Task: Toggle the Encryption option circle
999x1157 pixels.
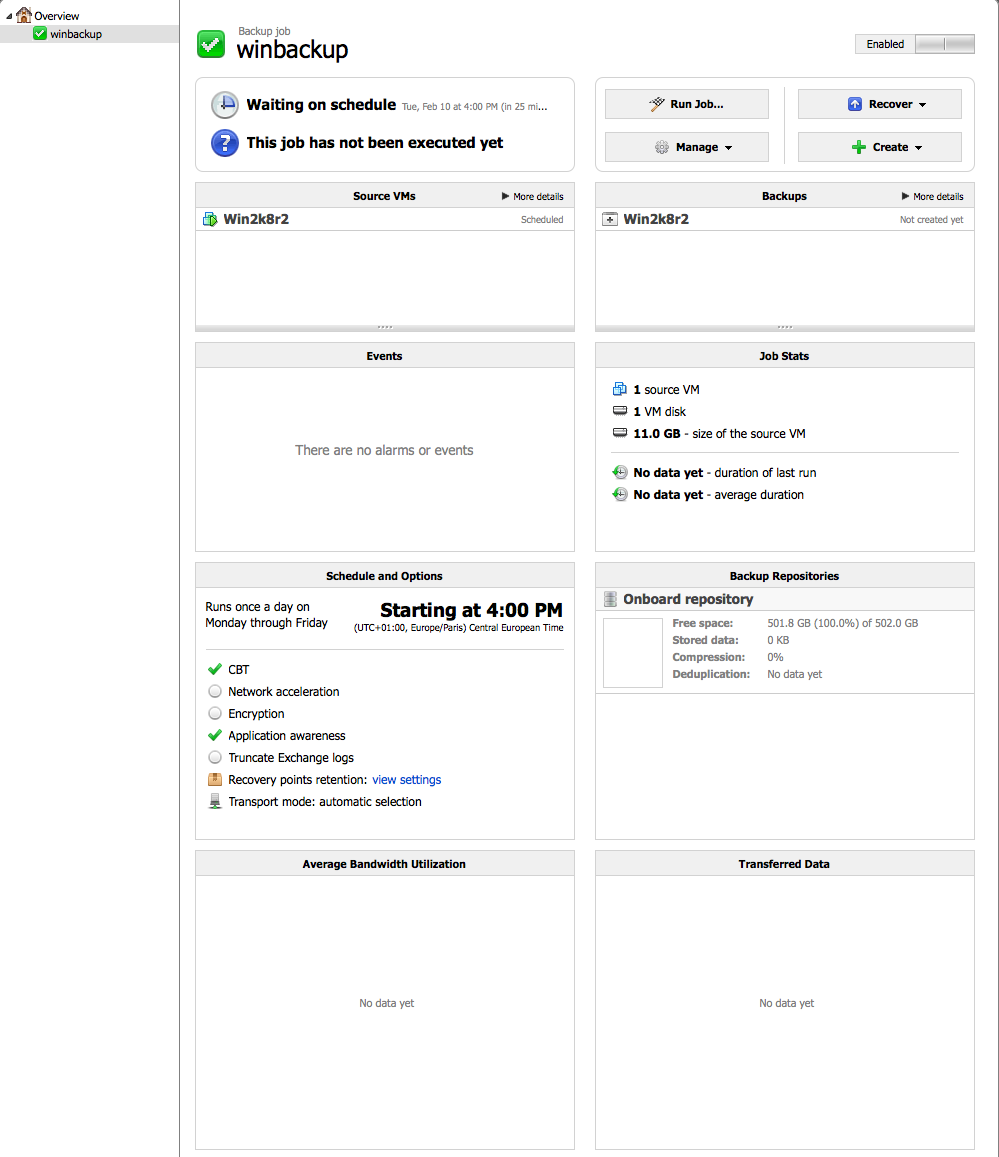Action: click(215, 714)
